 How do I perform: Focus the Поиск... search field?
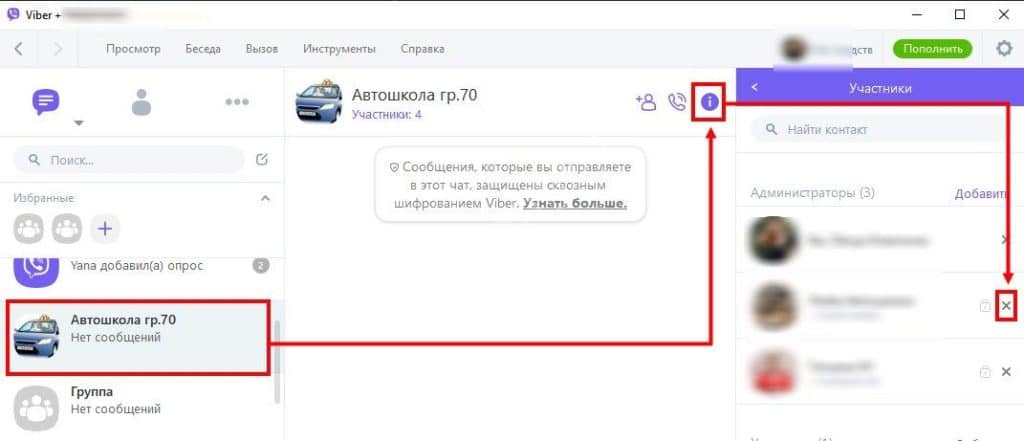(129, 159)
